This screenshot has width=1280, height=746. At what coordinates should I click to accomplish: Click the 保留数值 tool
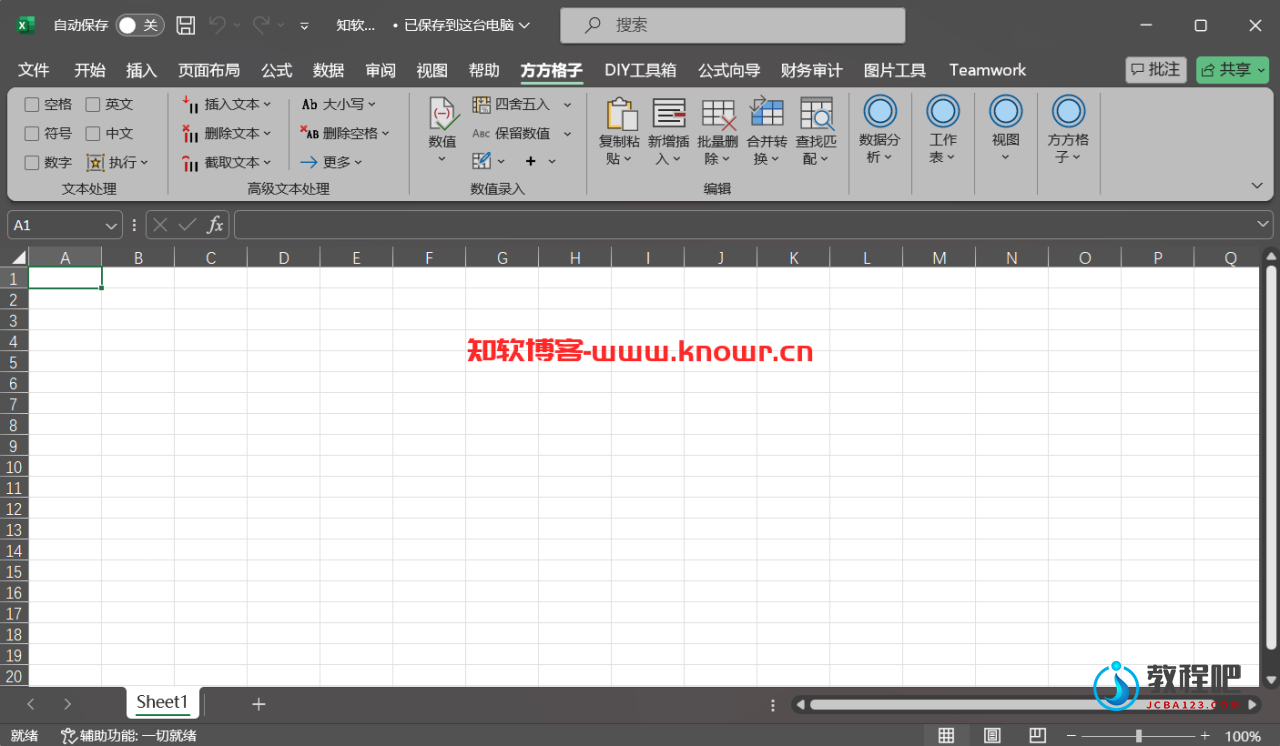pyautogui.click(x=511, y=133)
